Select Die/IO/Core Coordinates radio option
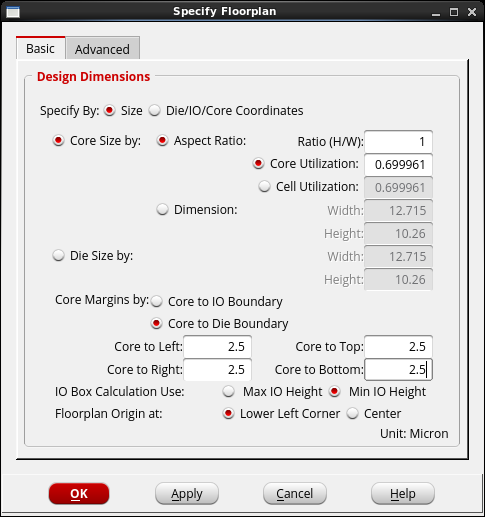Viewport: 485px width, 517px height. (154, 110)
